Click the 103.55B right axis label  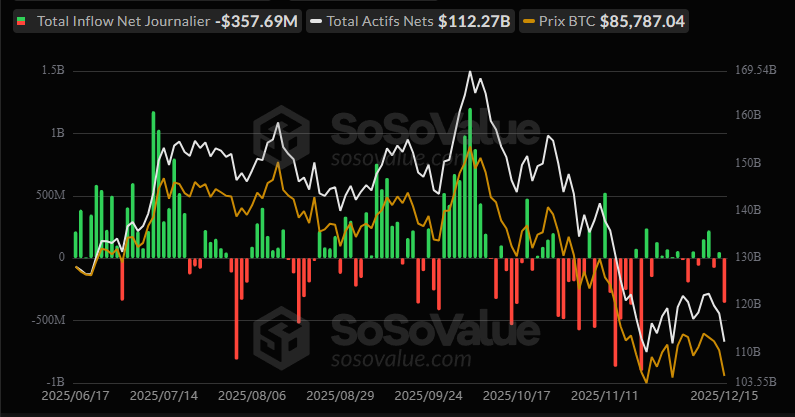point(755,382)
